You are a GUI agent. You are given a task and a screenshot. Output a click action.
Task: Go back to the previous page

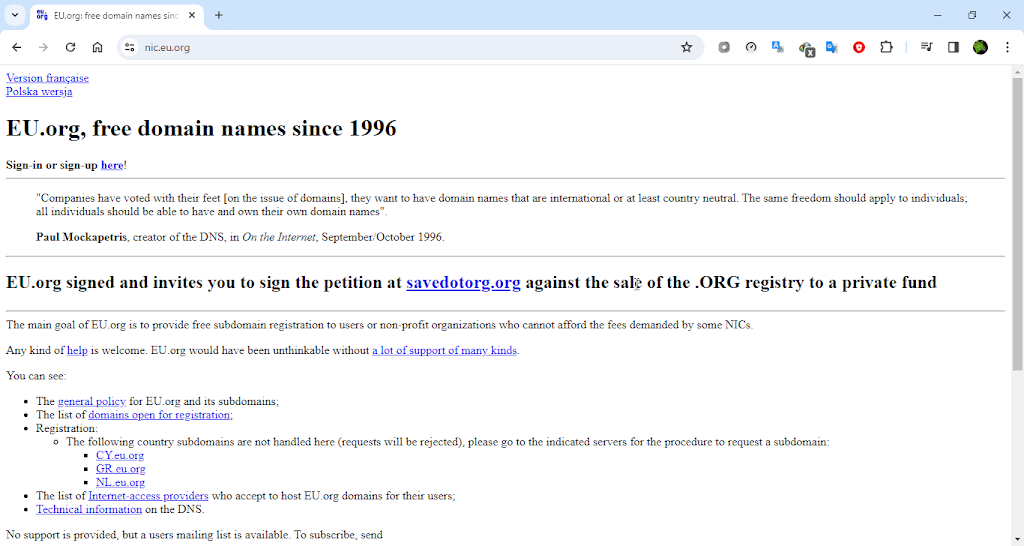[17, 47]
